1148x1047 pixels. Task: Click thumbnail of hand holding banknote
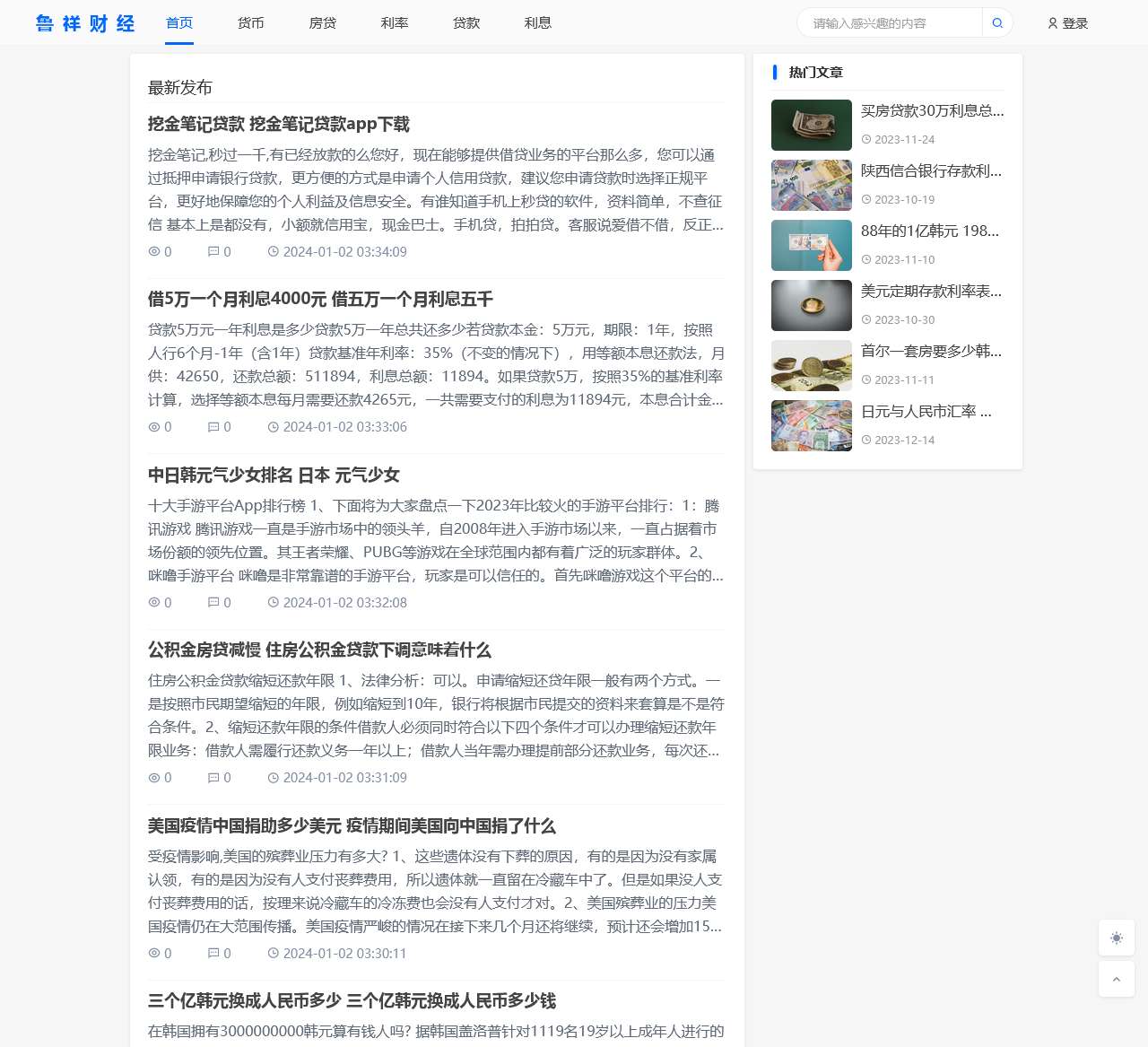click(812, 245)
